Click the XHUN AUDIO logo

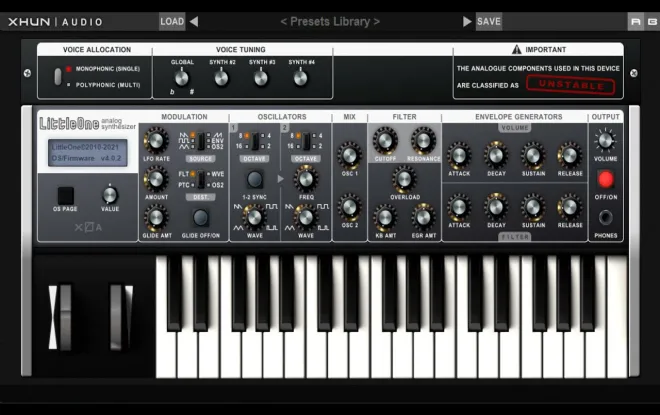(x=55, y=22)
